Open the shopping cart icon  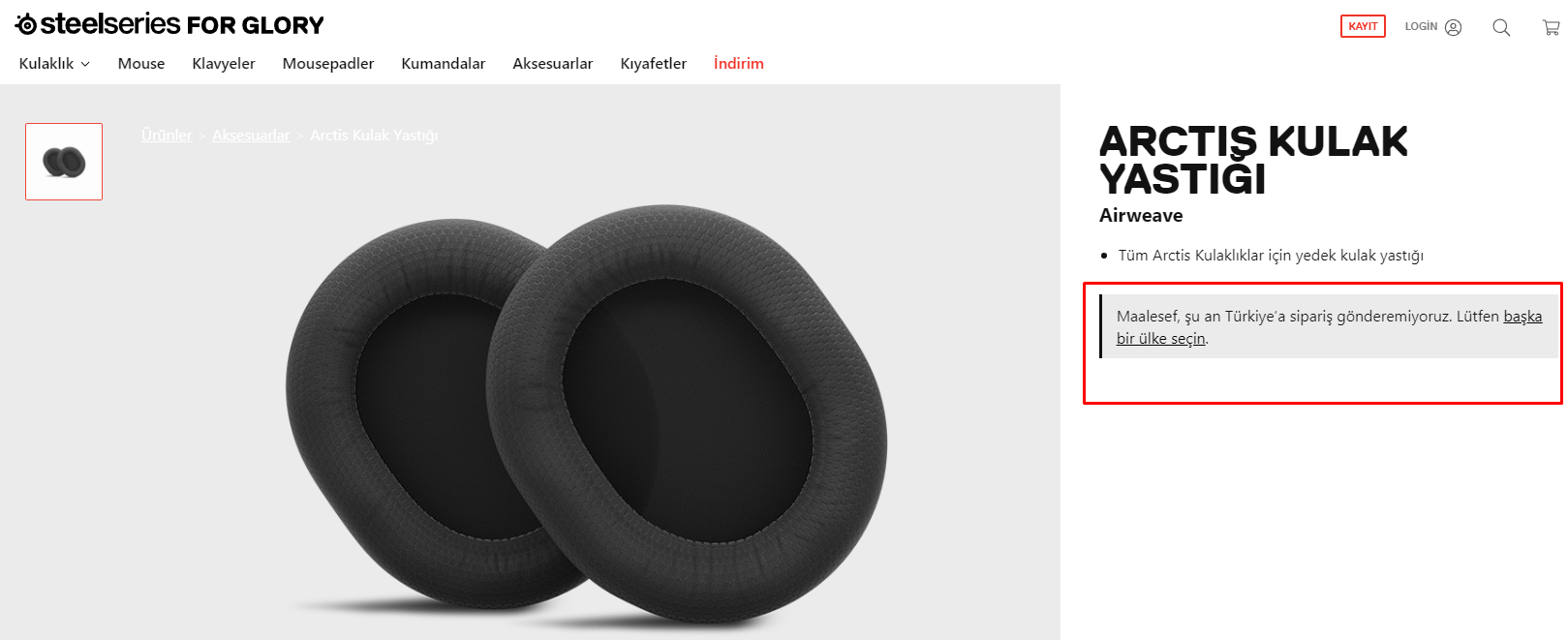click(1551, 27)
